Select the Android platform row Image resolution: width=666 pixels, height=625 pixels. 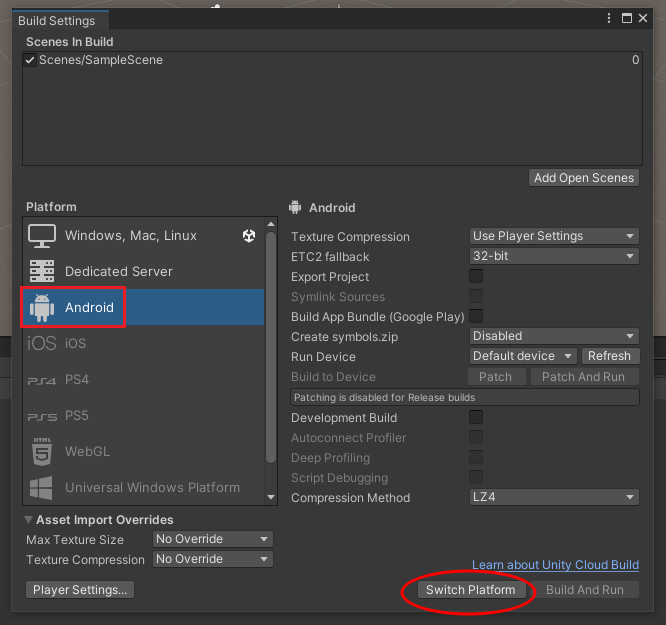pos(144,307)
